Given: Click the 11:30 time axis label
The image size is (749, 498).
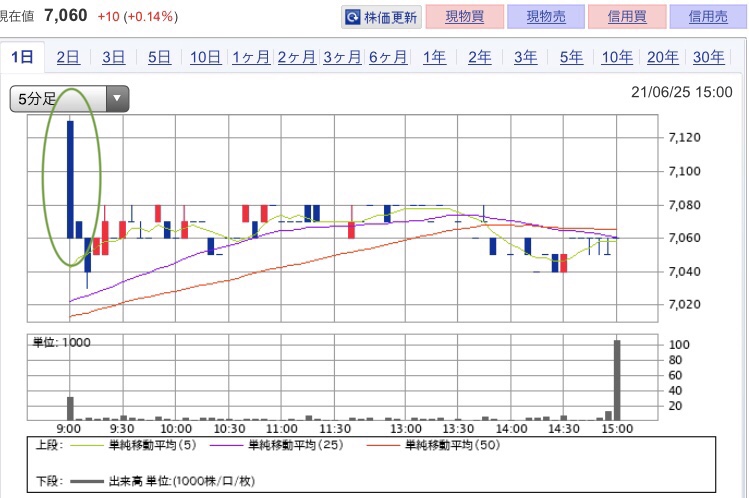Looking at the screenshot, I should point(335,428).
